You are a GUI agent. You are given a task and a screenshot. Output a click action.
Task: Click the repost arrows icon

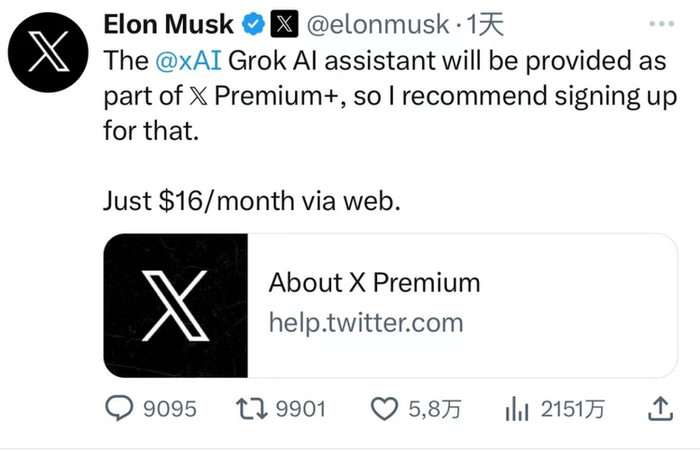click(x=253, y=409)
